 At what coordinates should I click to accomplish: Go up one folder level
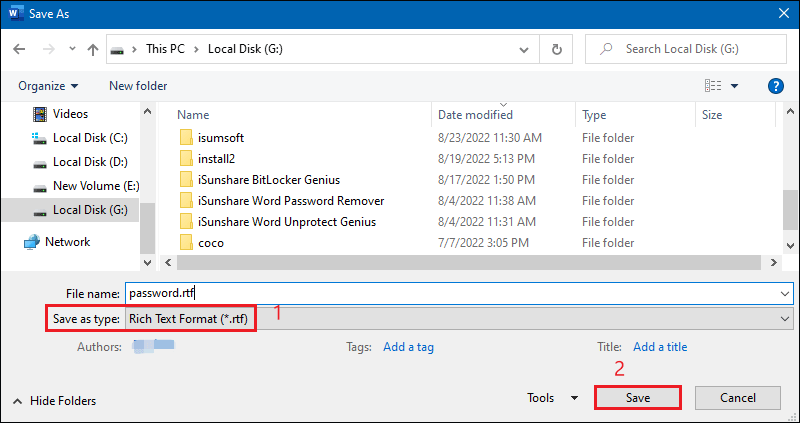coord(92,49)
